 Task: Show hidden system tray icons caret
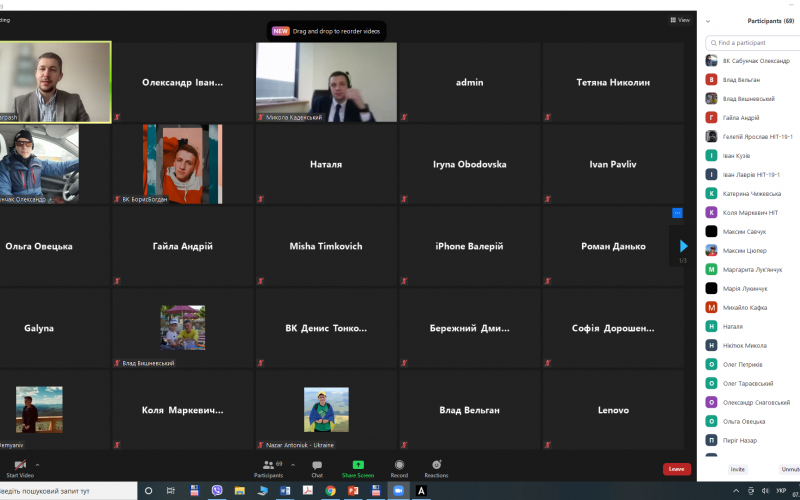click(736, 491)
